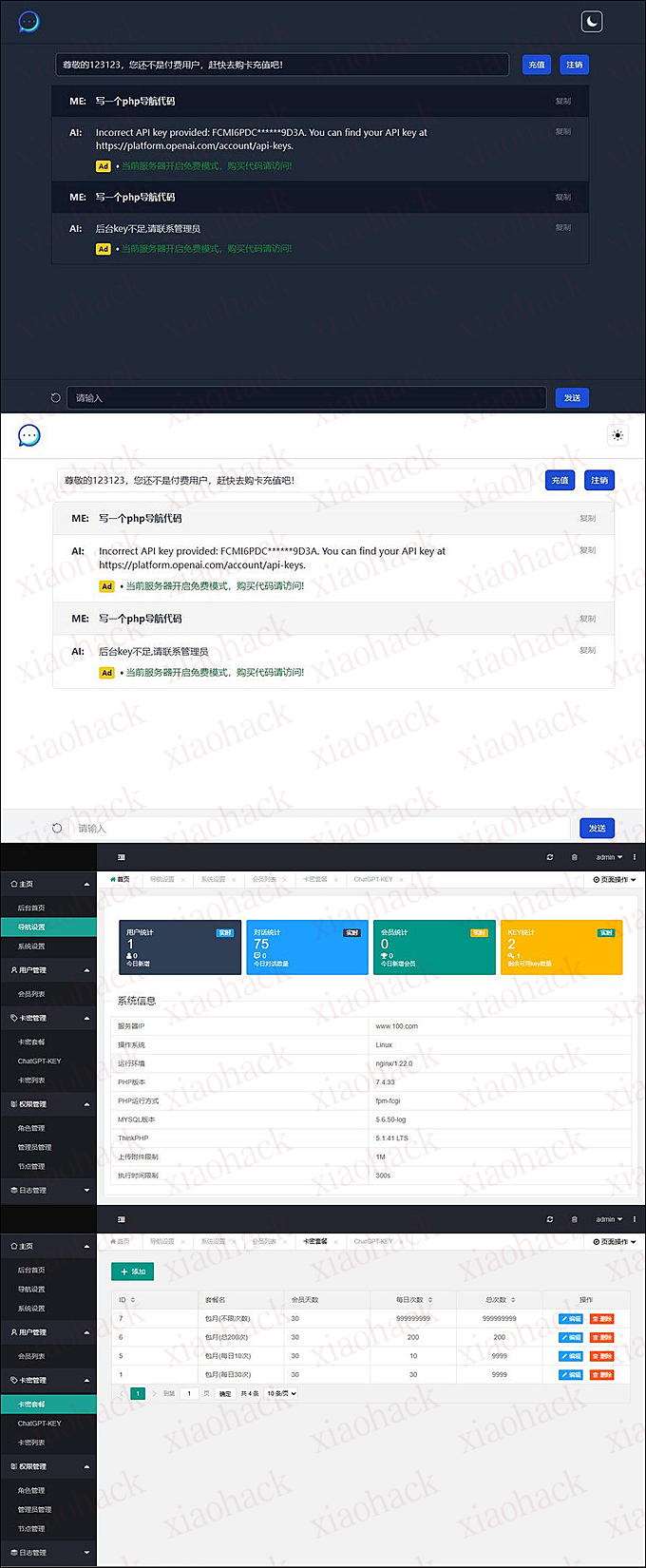This screenshot has height=1568, width=646.
Task: Open admin user dropdown in dashboard panel
Action: coord(609,857)
